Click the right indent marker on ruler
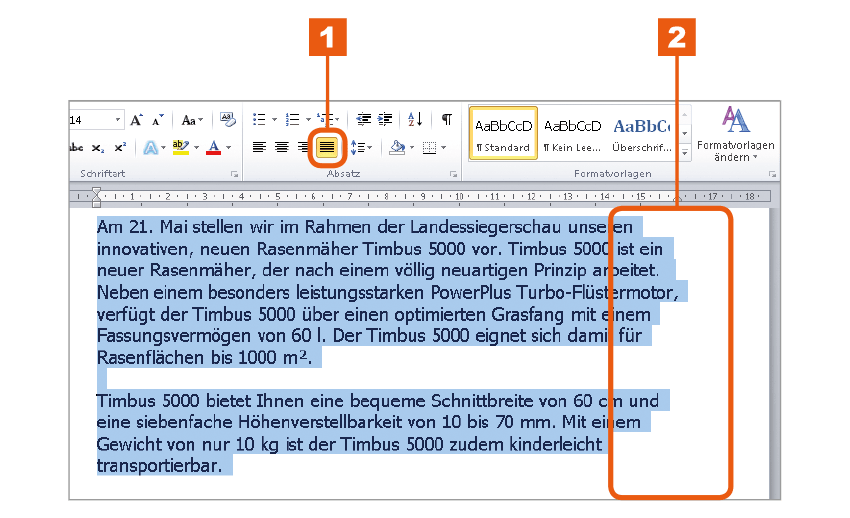Screen dimensions: 850x518 (677, 199)
